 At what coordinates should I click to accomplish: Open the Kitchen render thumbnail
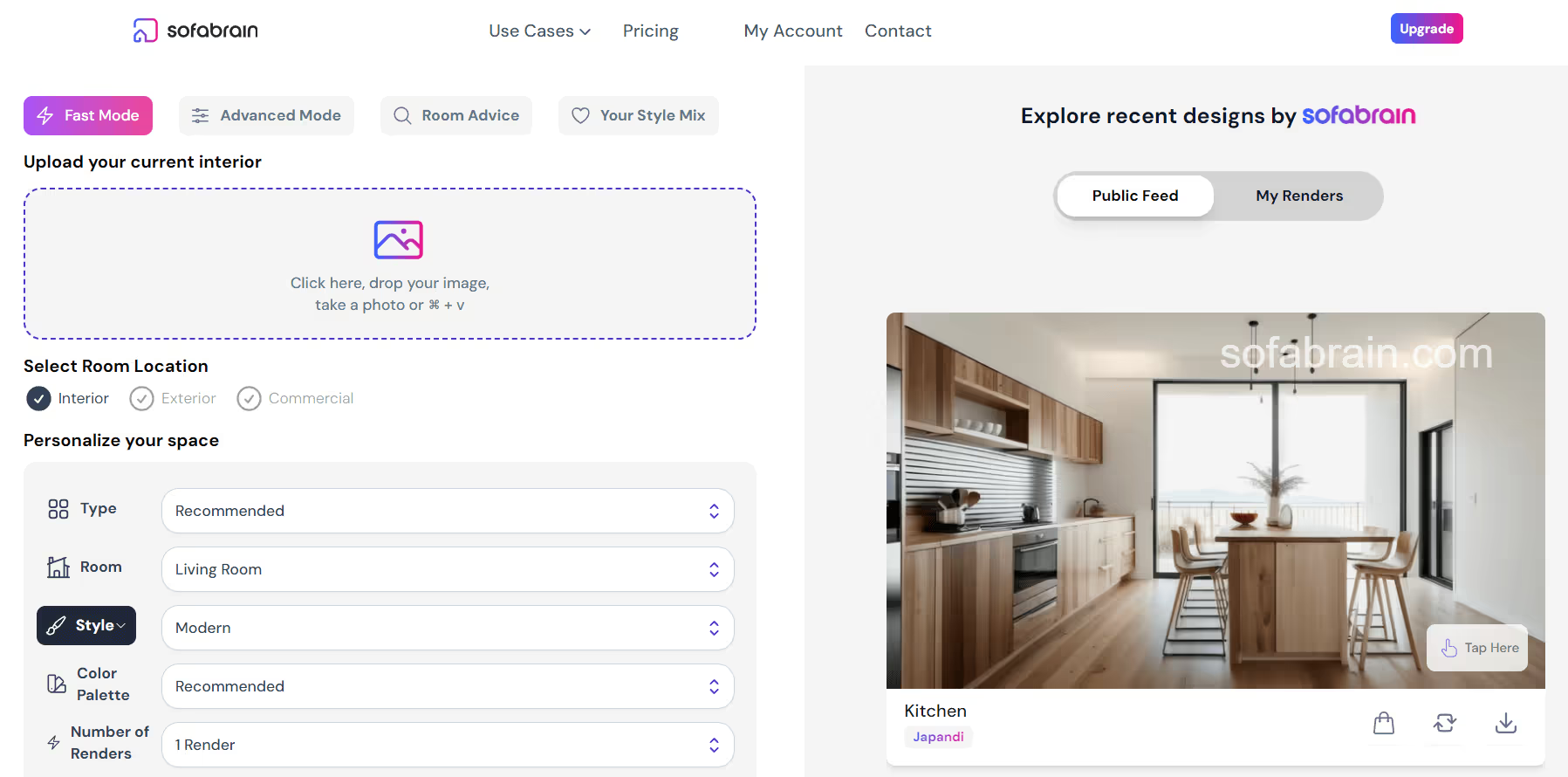(1215, 500)
